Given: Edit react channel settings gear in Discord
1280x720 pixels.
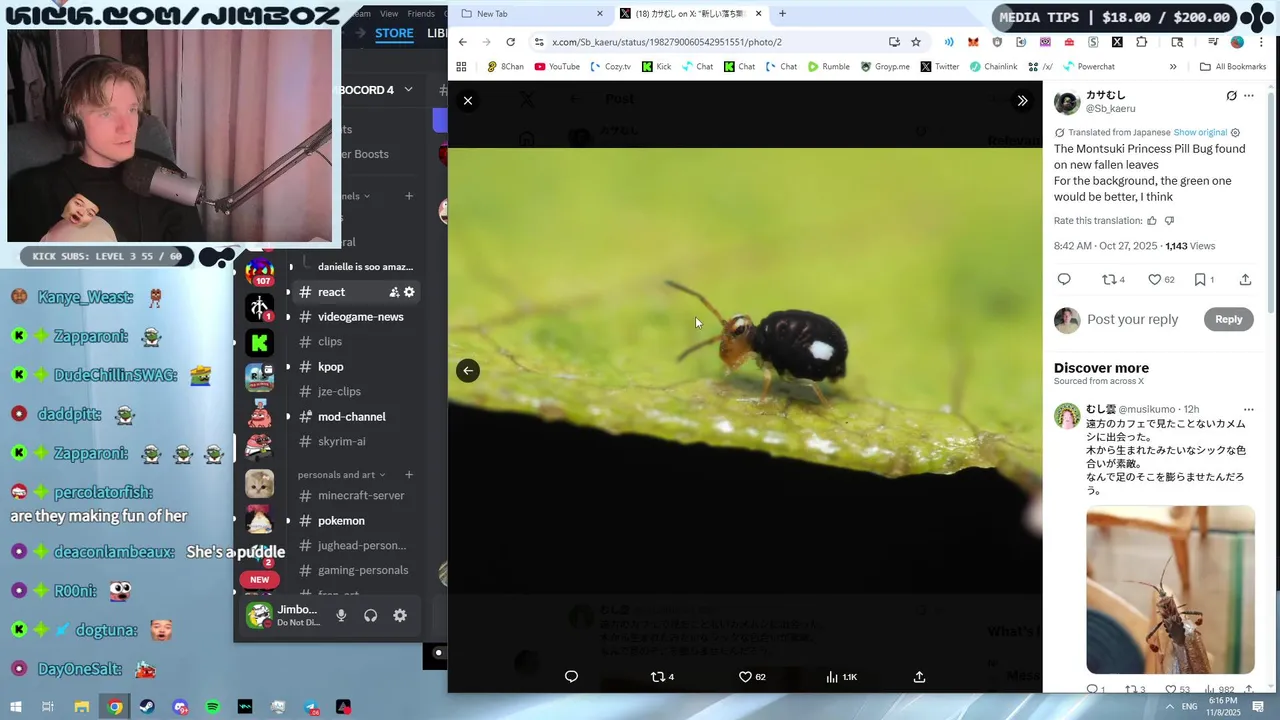Looking at the screenshot, I should [x=409, y=292].
